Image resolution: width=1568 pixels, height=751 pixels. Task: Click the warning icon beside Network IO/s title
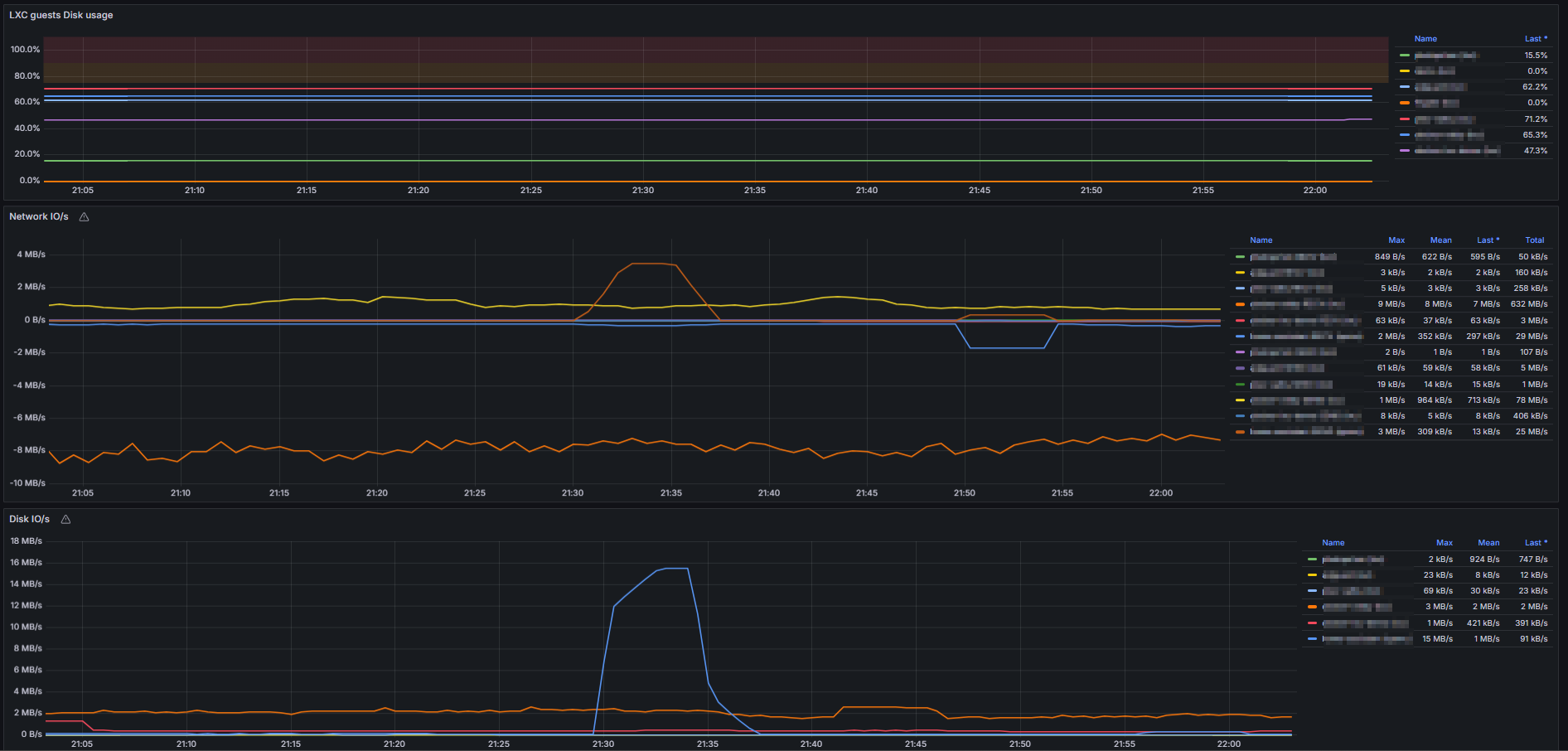[84, 217]
